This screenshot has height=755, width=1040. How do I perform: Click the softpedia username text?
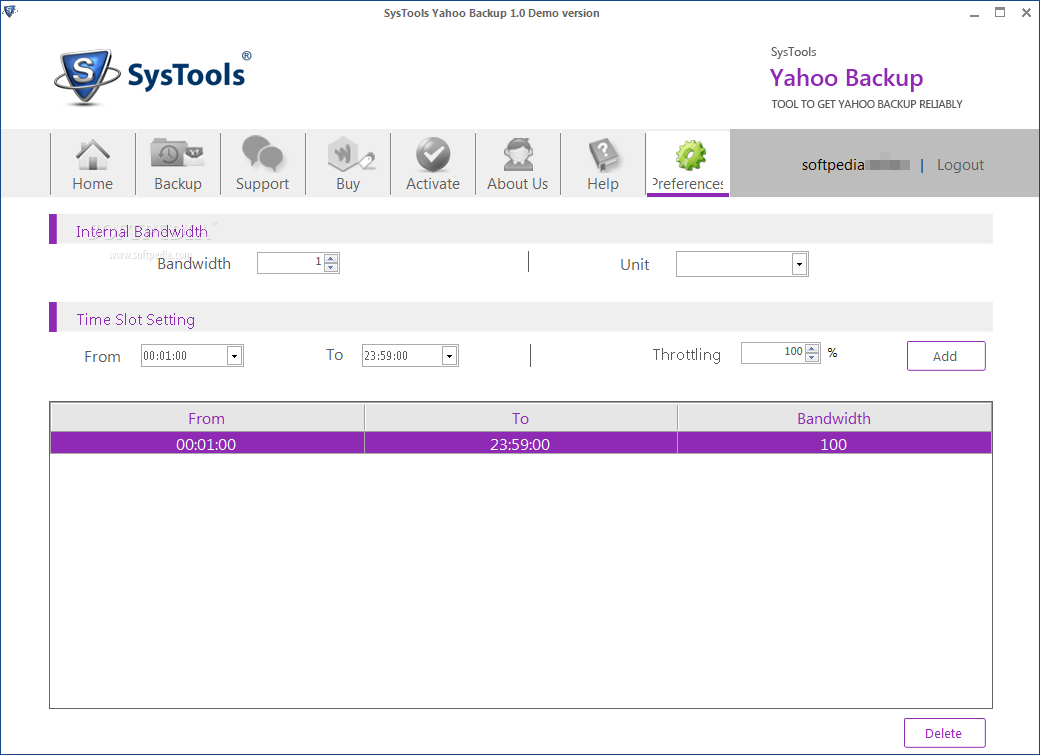(833, 165)
